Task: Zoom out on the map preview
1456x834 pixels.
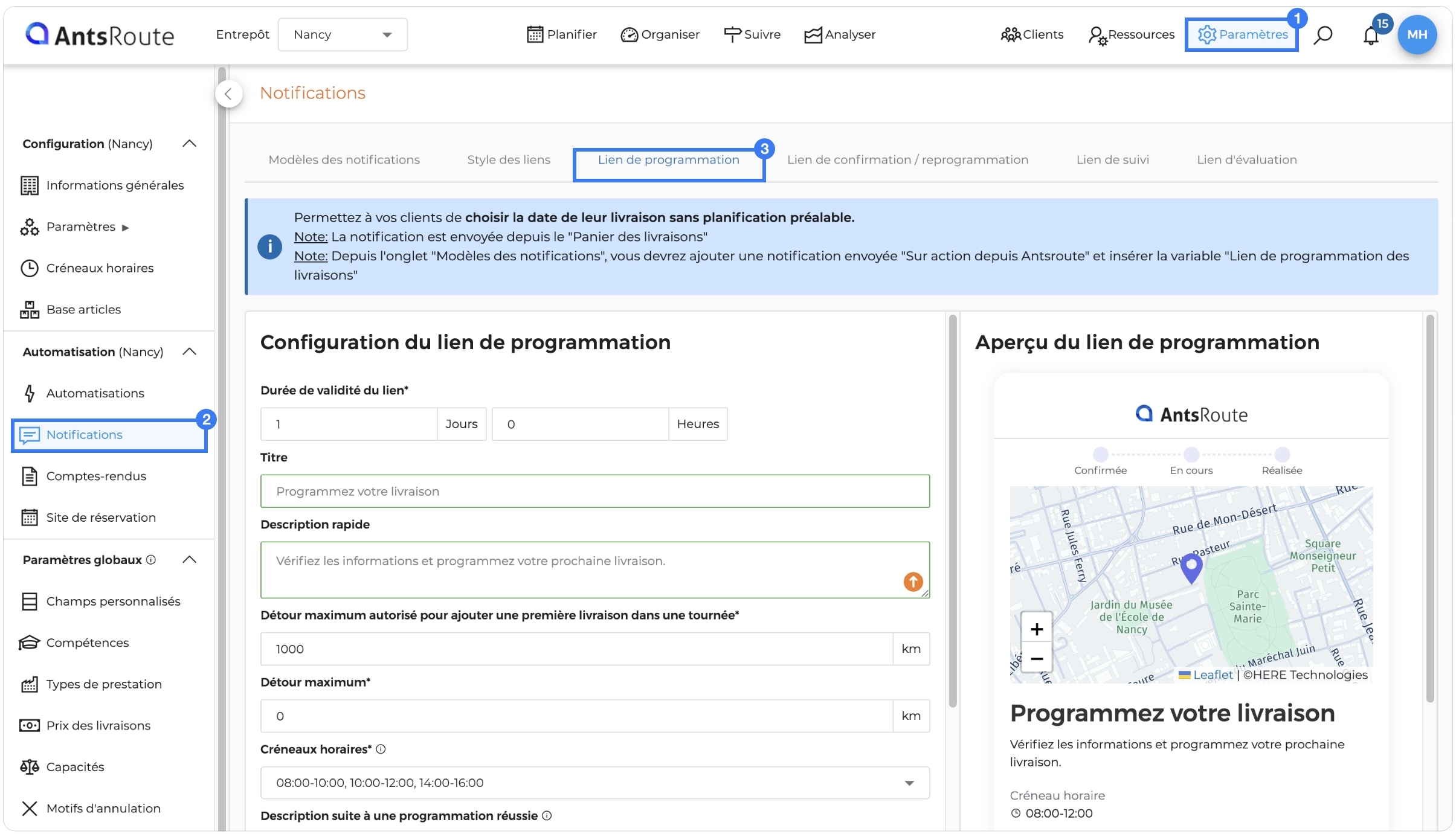Action: point(1037,658)
